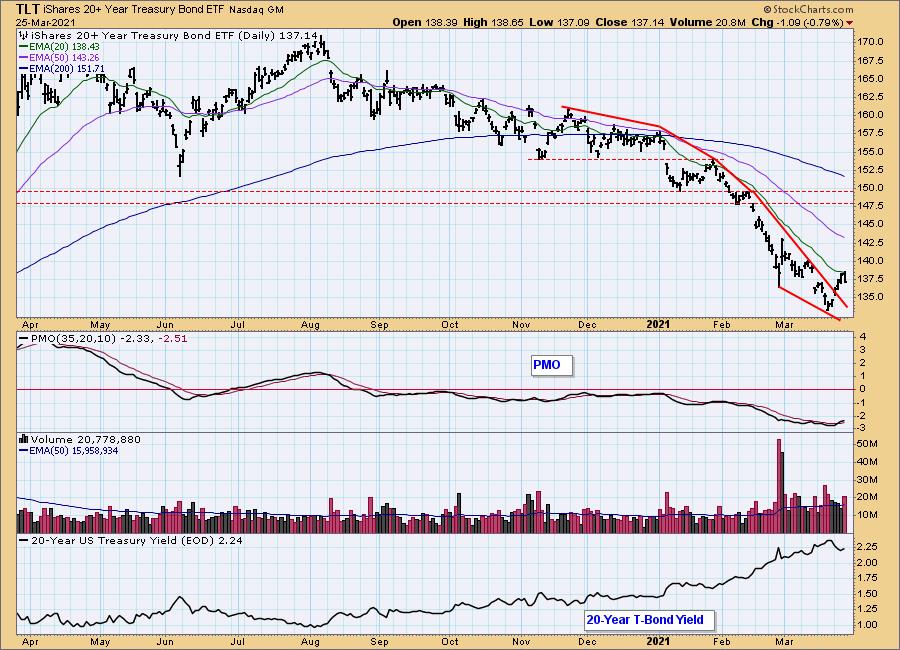The width and height of the screenshot is (900, 650).
Task: Click the 2021 label under the price panel
Action: click(658, 324)
